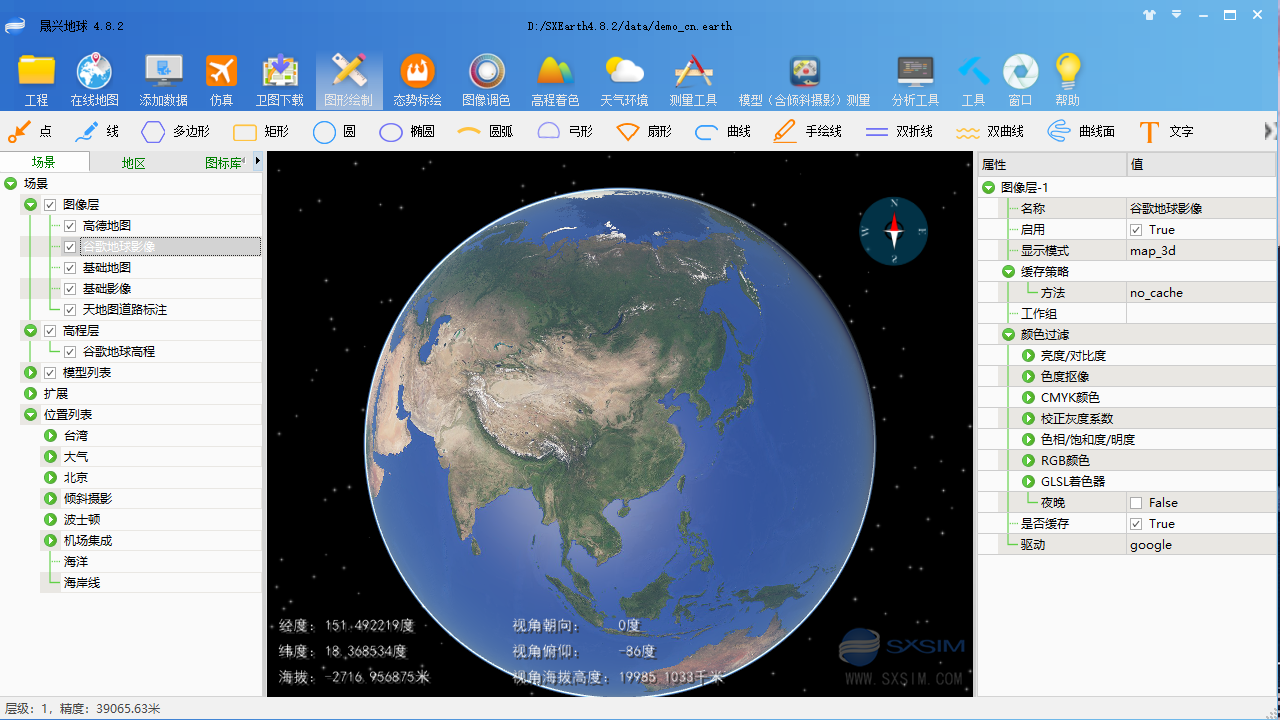Image resolution: width=1280 pixels, height=720 pixels.
Task: Uncheck the 高德地图 layer visibility checkbox
Action: click(x=70, y=225)
